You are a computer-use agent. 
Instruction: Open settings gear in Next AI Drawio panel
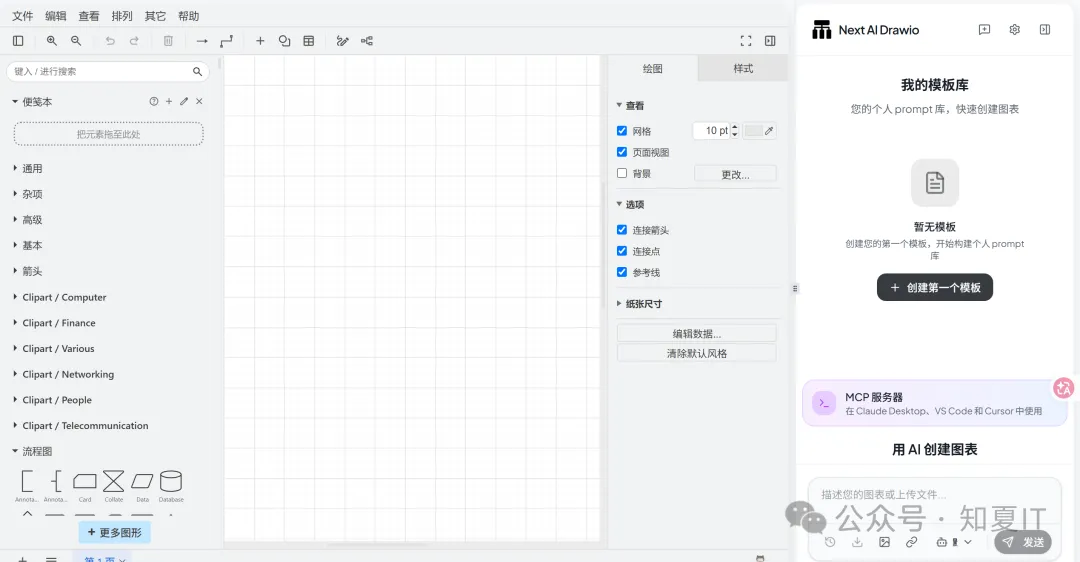(1015, 30)
